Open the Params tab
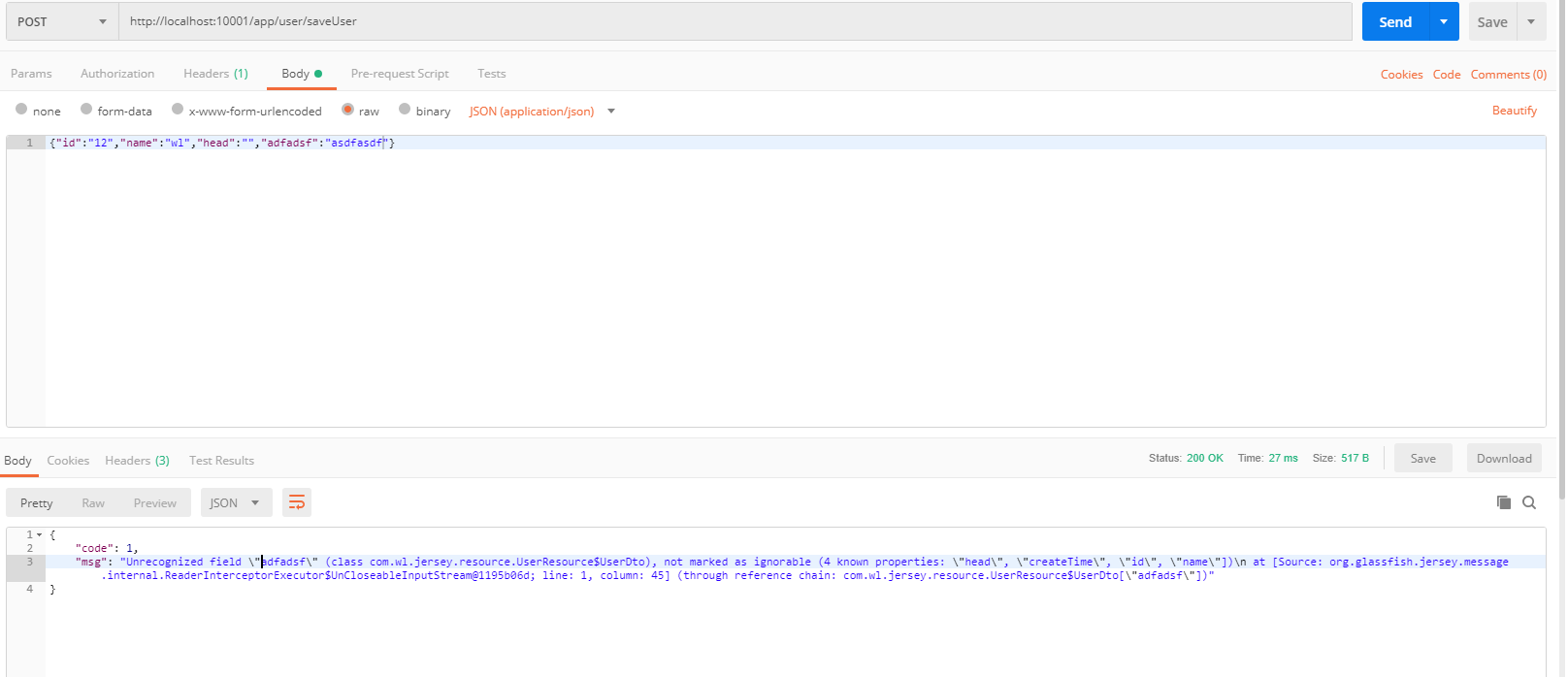 pyautogui.click(x=31, y=74)
